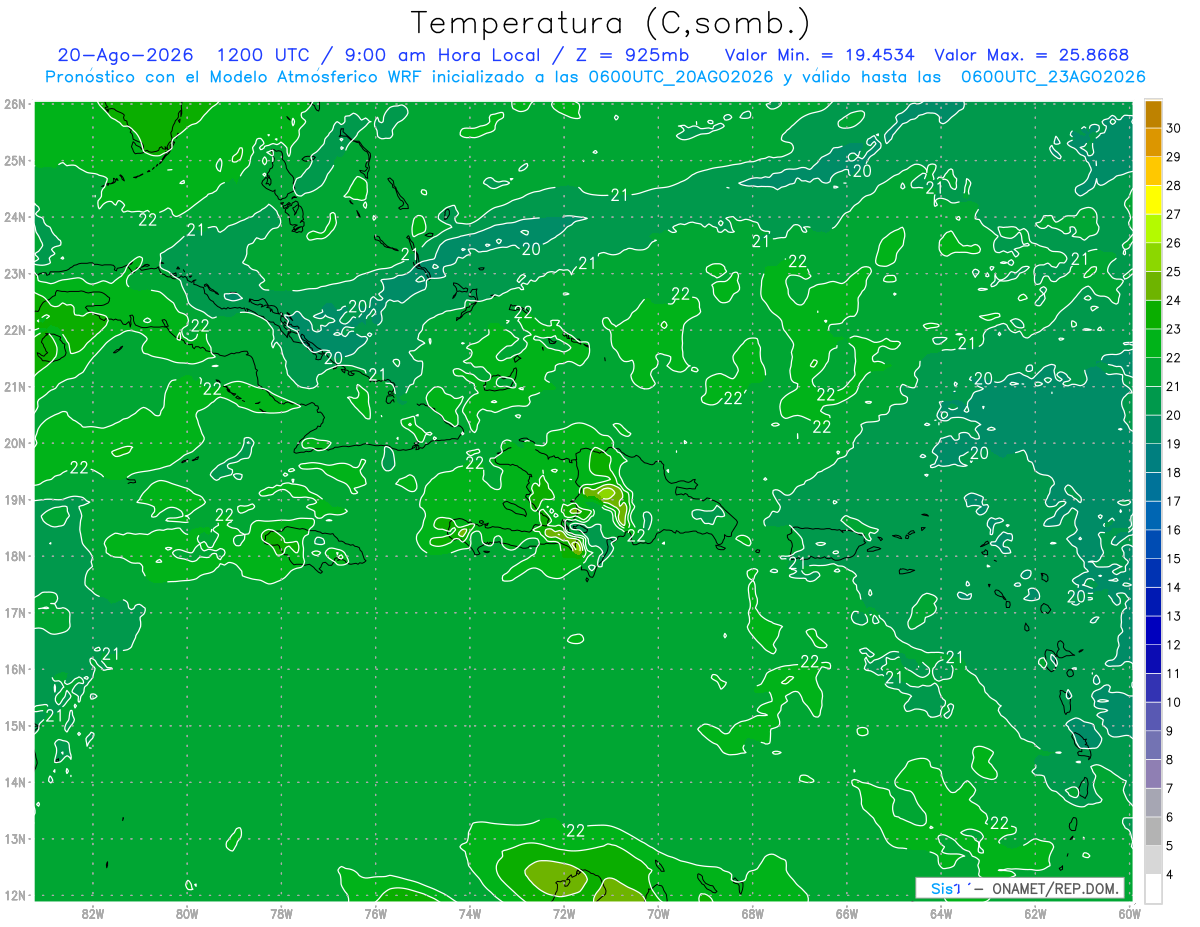1200x927 pixels.
Task: Click the 64W longitude axis label
Action: pos(941,913)
